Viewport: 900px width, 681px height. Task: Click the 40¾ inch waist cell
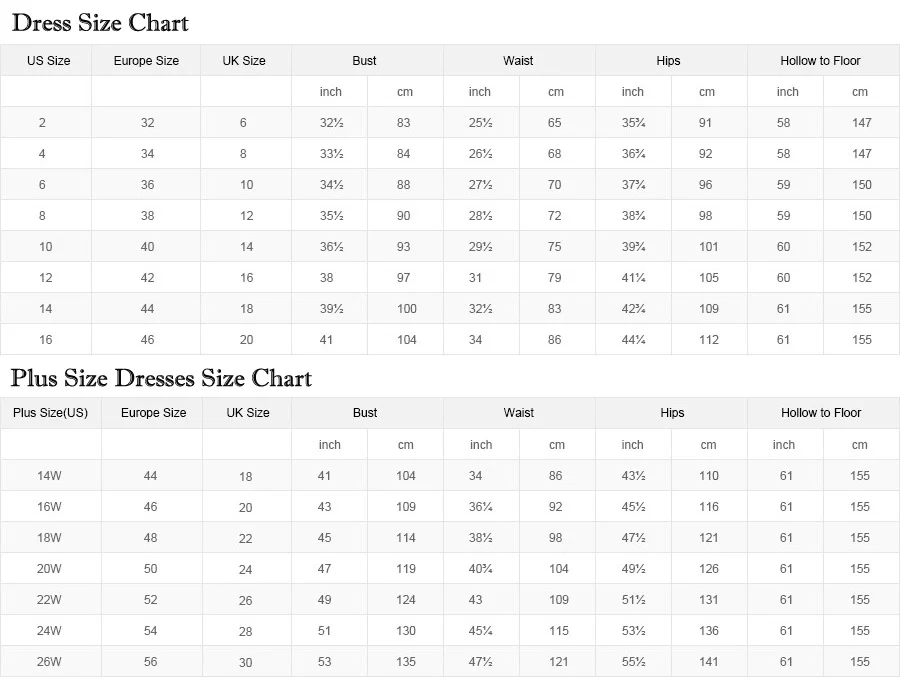(x=481, y=569)
